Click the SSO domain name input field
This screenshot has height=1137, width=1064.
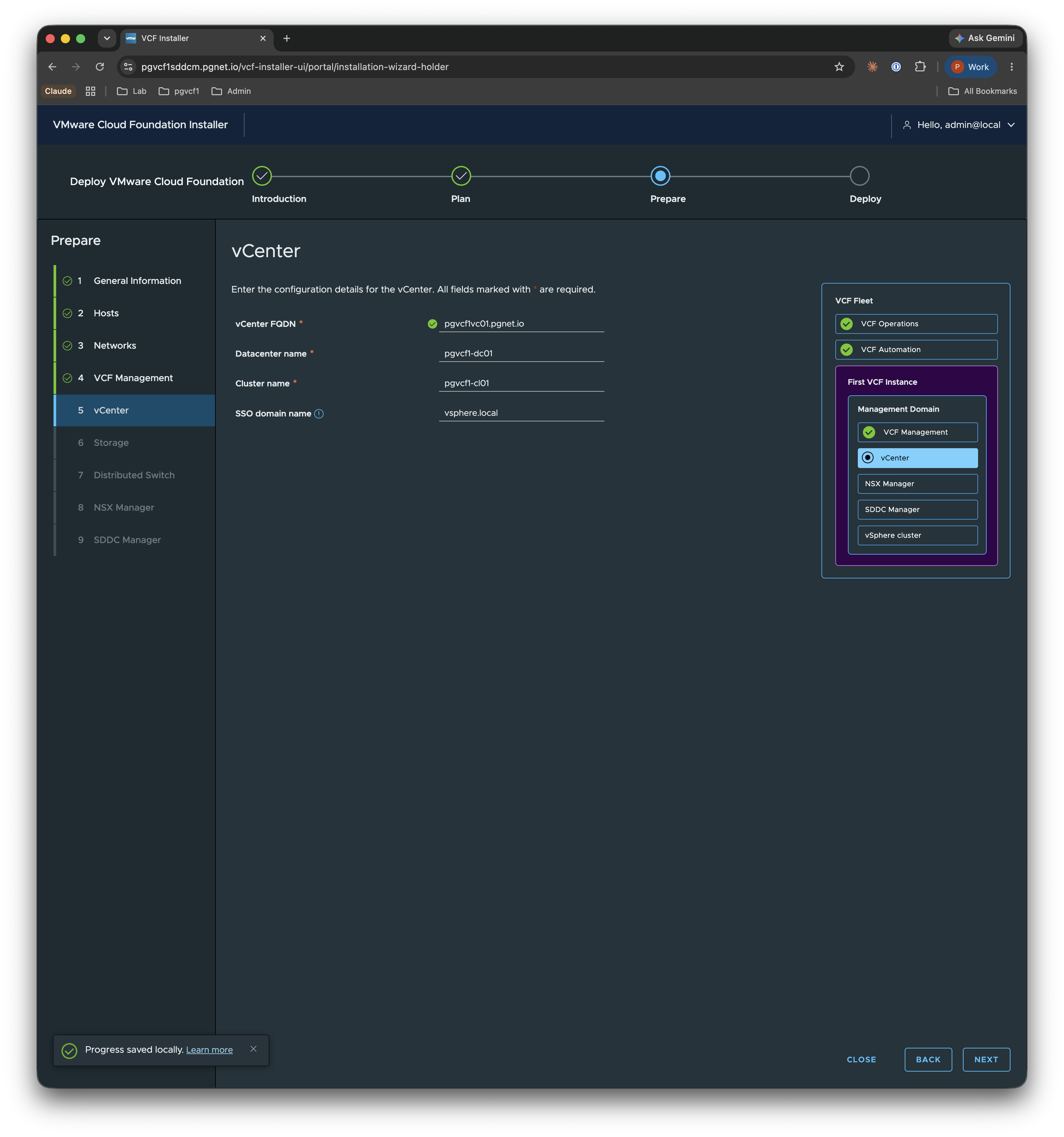(521, 413)
